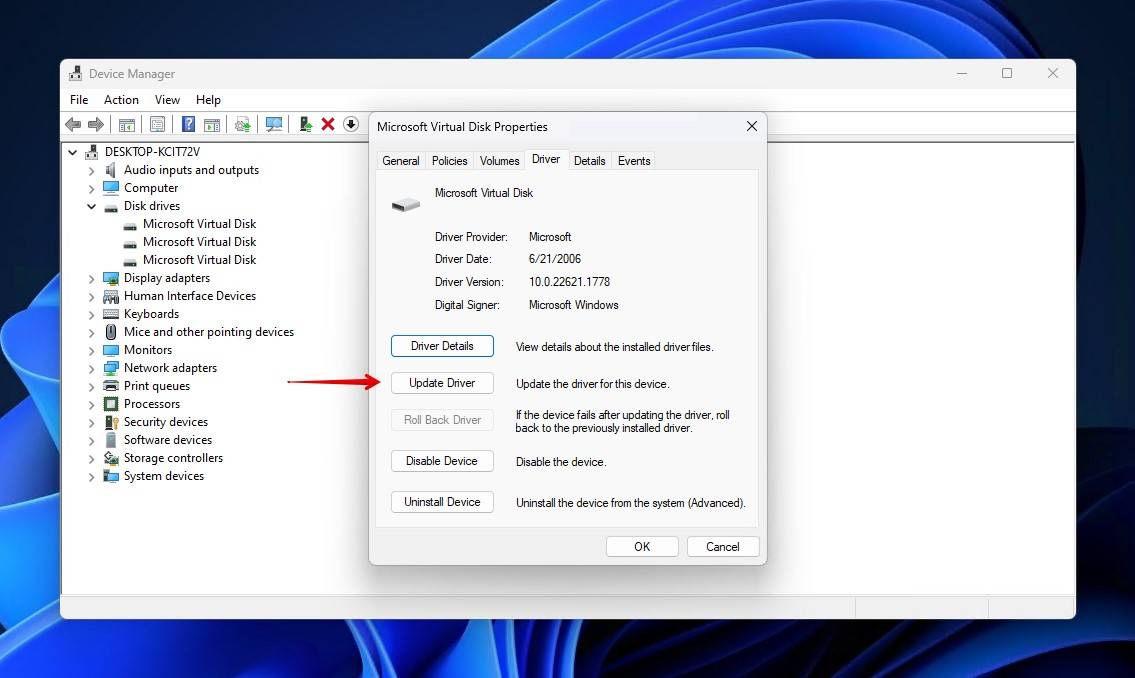Click the Human Interface Devices icon
Image resolution: width=1135 pixels, height=678 pixels.
[111, 296]
